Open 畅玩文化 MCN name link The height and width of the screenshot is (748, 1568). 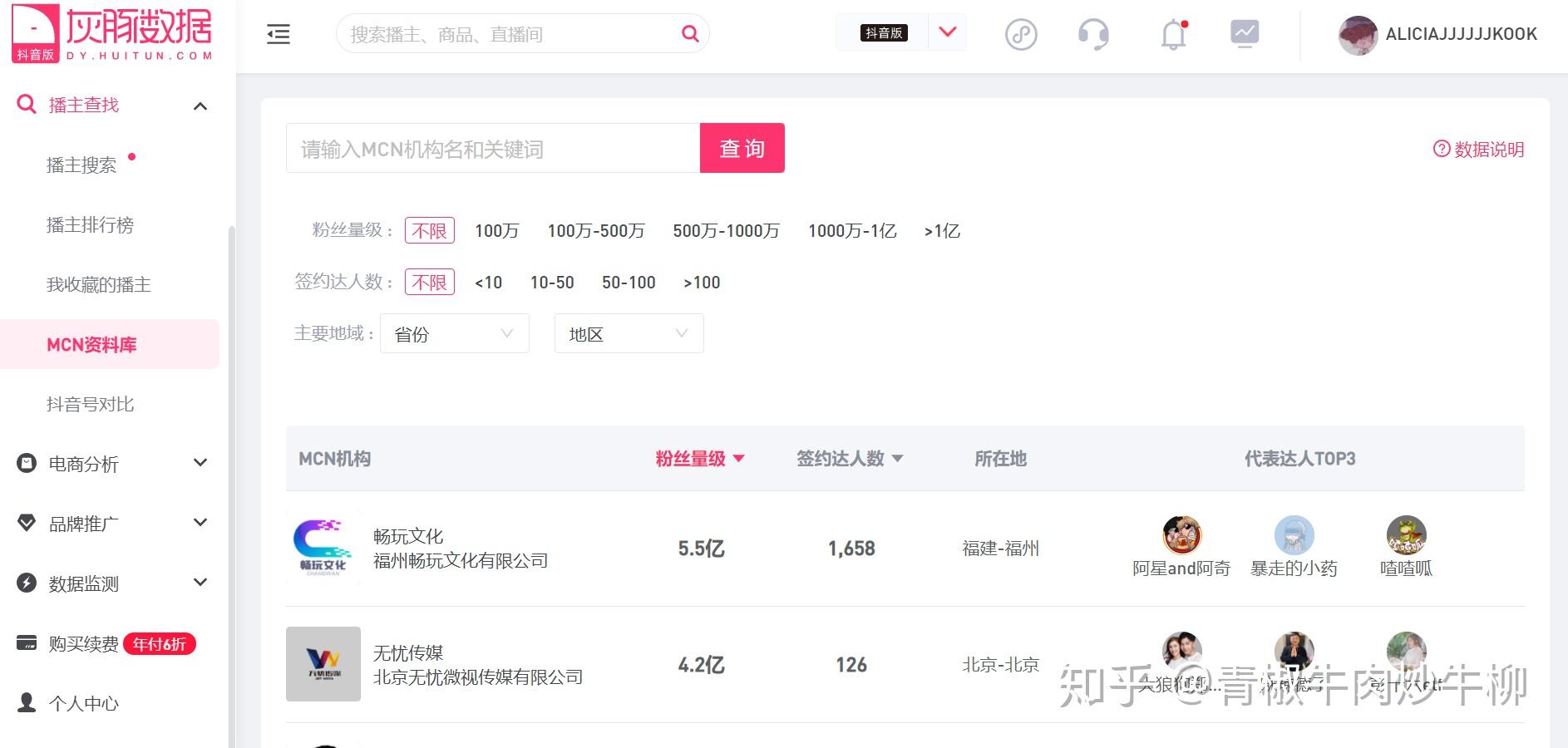tap(408, 536)
